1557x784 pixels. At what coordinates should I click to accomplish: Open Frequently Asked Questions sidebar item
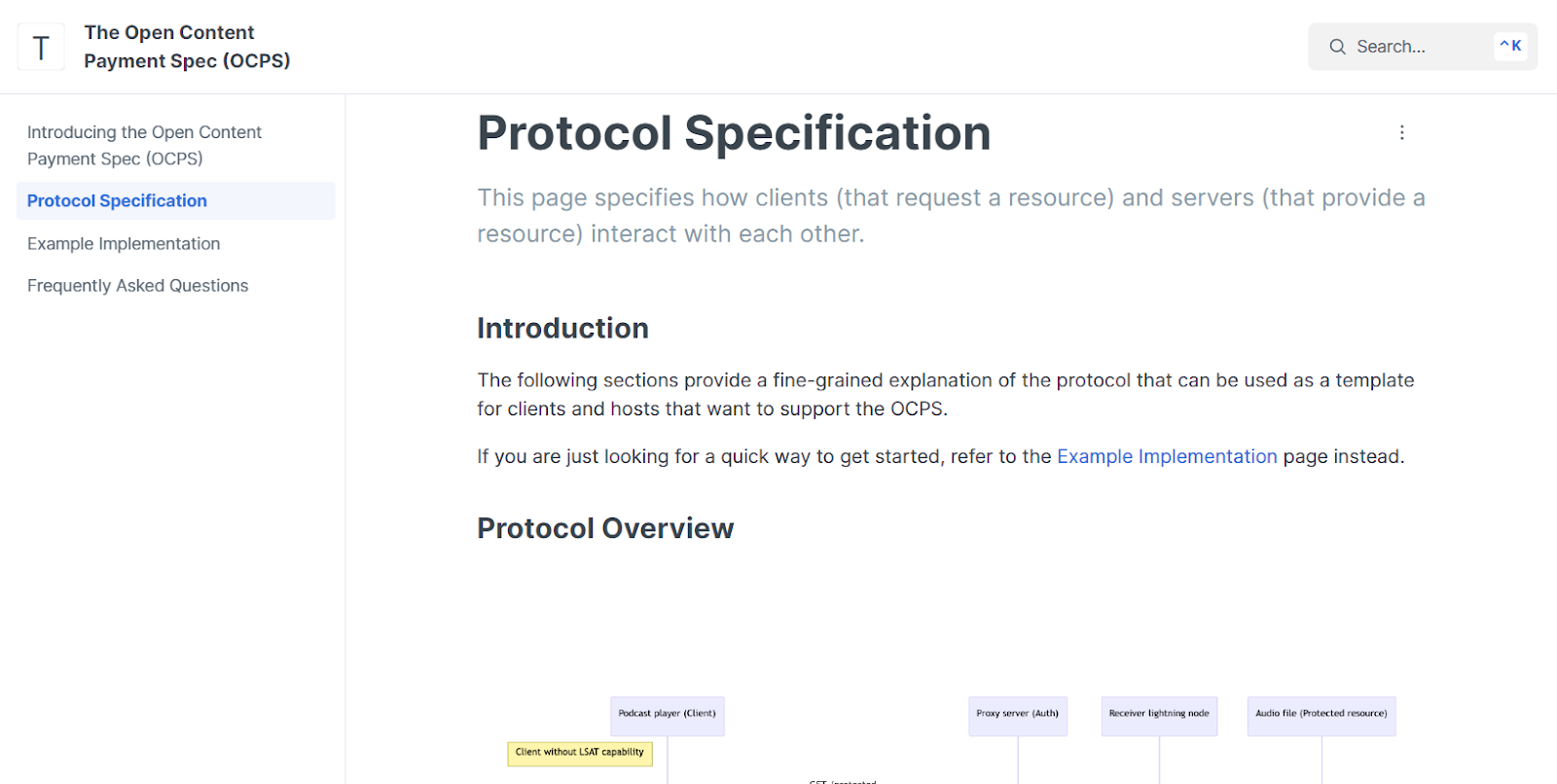coord(137,286)
